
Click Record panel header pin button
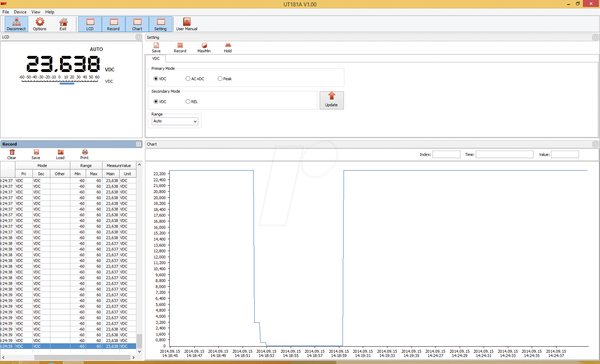tap(139, 144)
